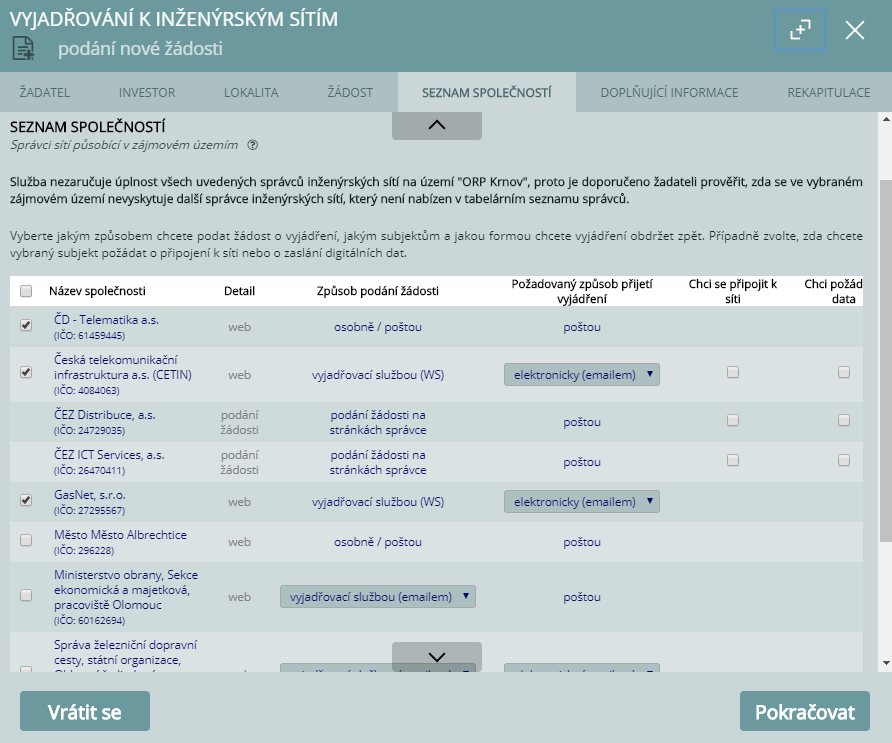
Task: Click the Vrátit se button
Action: (x=85, y=711)
